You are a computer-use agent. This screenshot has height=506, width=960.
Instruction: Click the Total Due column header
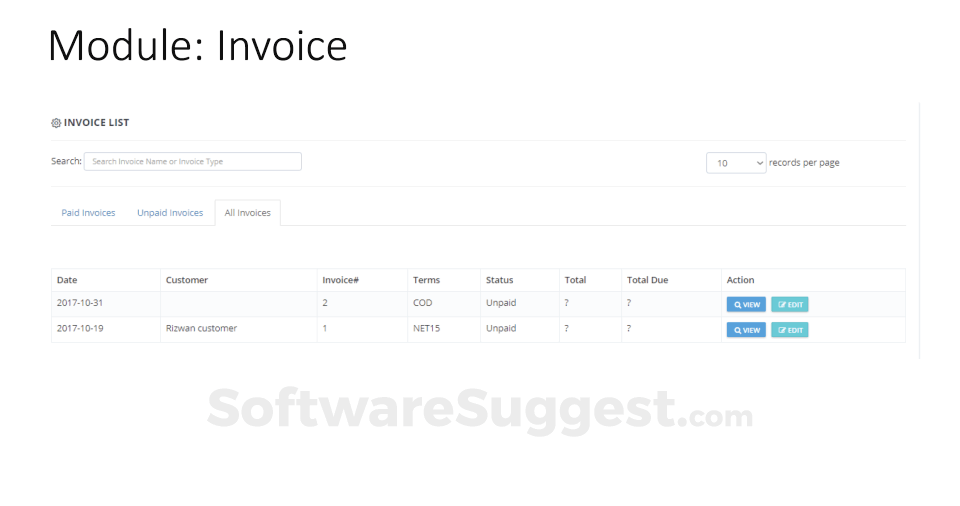point(647,280)
